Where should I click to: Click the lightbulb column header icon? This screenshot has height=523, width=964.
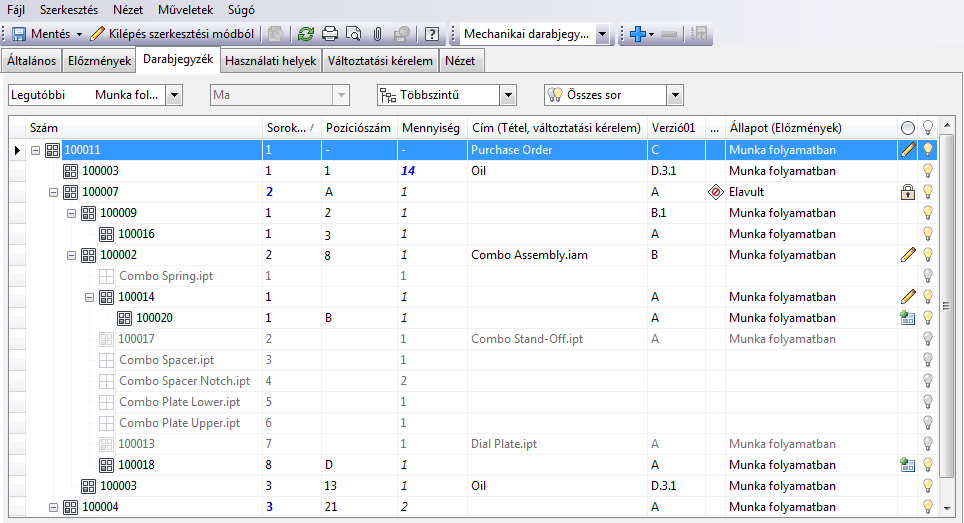[x=928, y=127]
